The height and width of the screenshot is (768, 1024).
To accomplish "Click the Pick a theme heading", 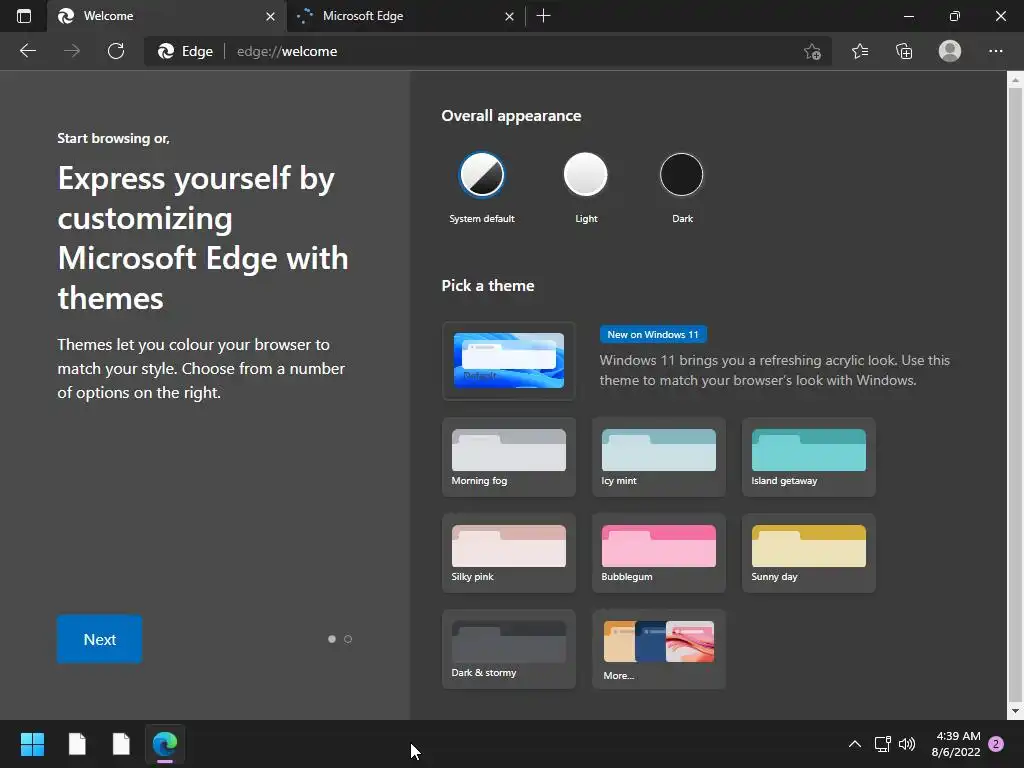I will [488, 286].
